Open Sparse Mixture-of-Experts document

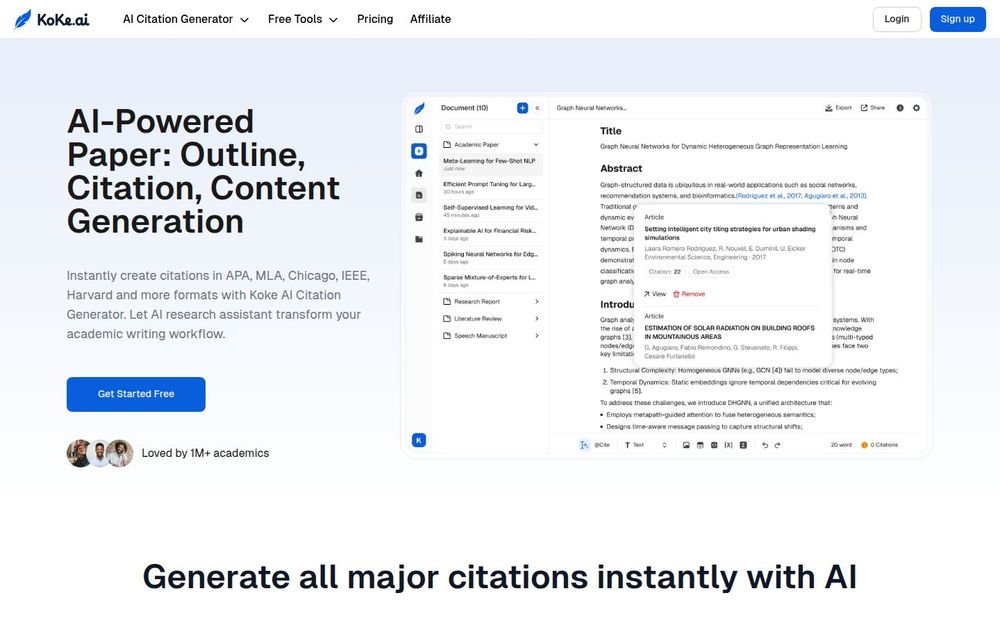[491, 281]
